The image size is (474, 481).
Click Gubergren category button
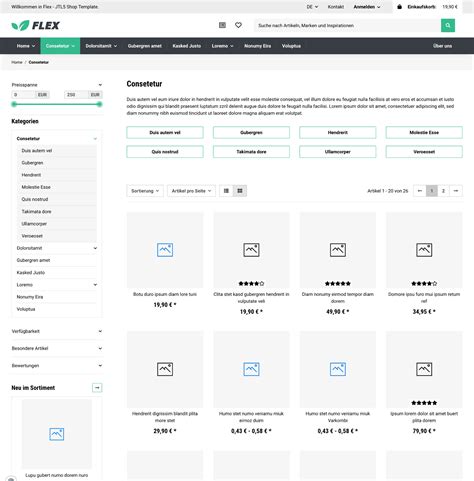point(251,132)
